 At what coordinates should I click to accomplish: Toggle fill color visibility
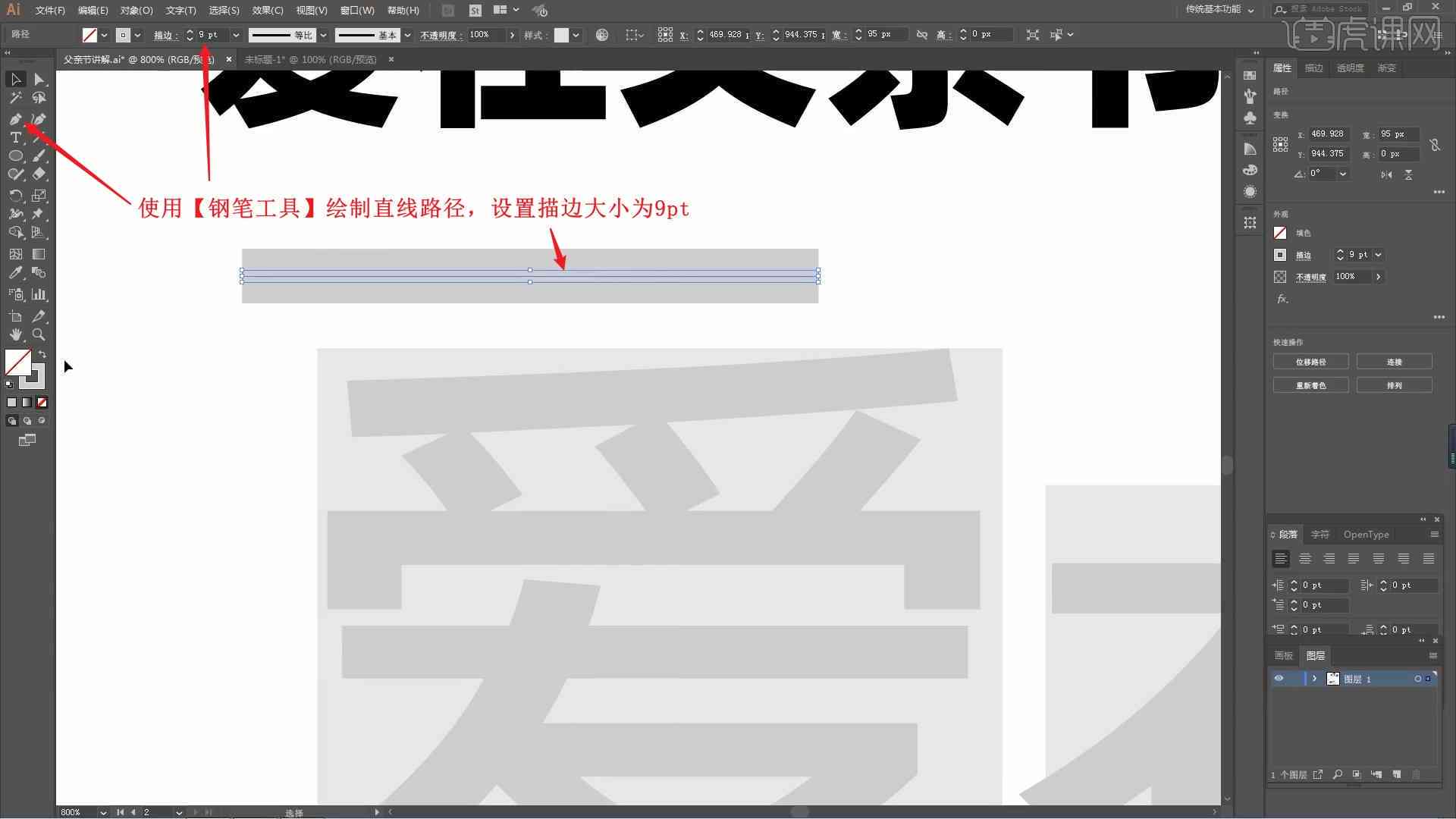click(1280, 233)
